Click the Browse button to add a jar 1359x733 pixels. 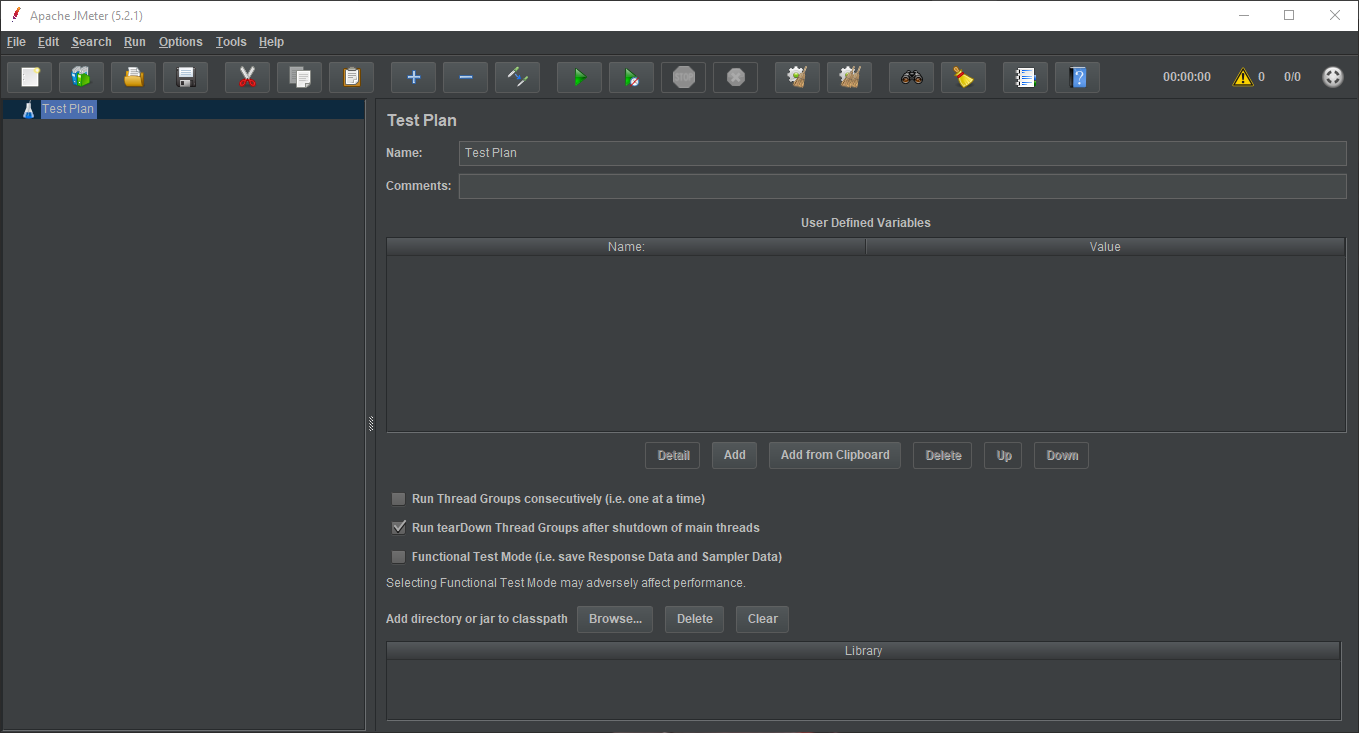614,619
